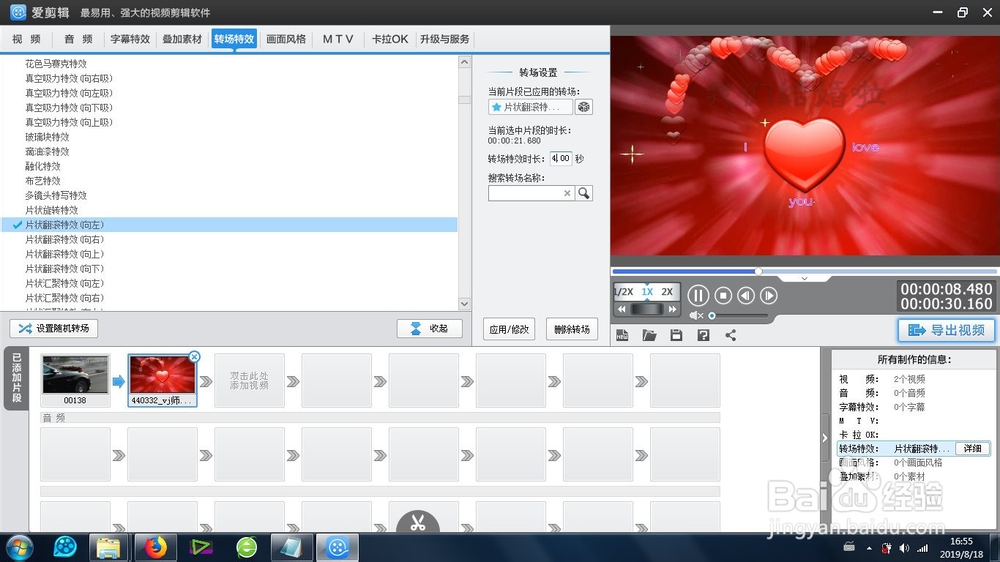Click transition list scroll-up arrow
This screenshot has width=1000, height=562.
(x=464, y=63)
